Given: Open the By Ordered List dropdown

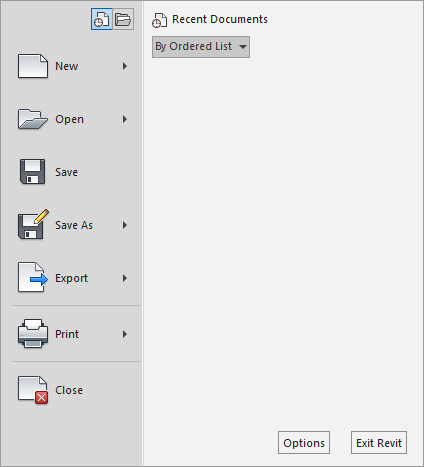Looking at the screenshot, I should pos(201,47).
